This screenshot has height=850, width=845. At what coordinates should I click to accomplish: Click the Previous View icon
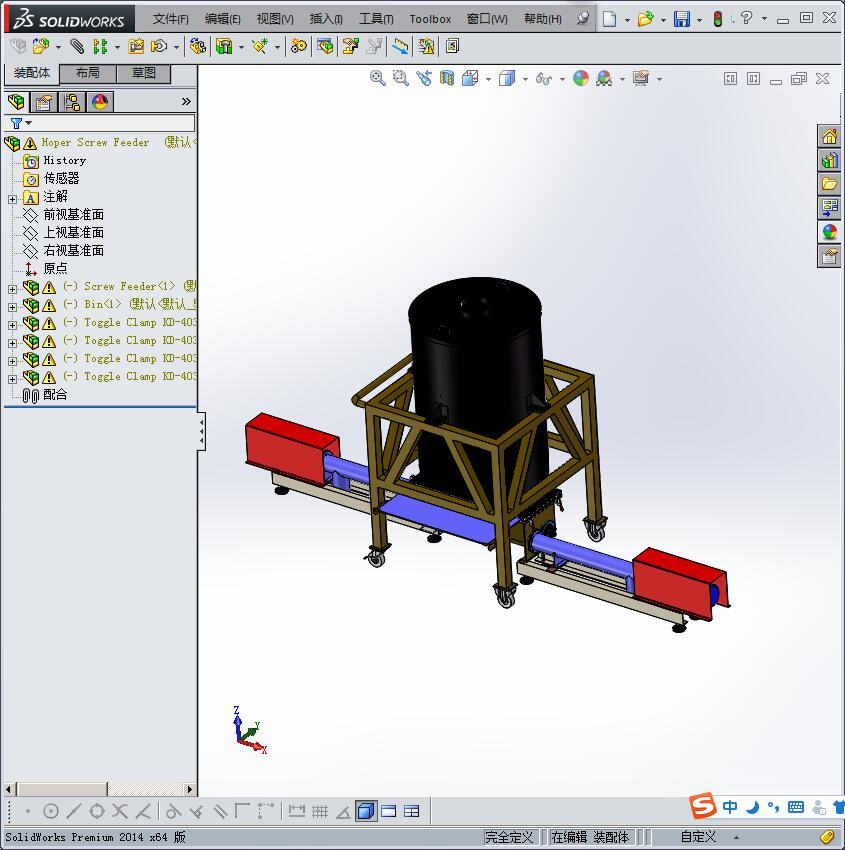tap(424, 79)
